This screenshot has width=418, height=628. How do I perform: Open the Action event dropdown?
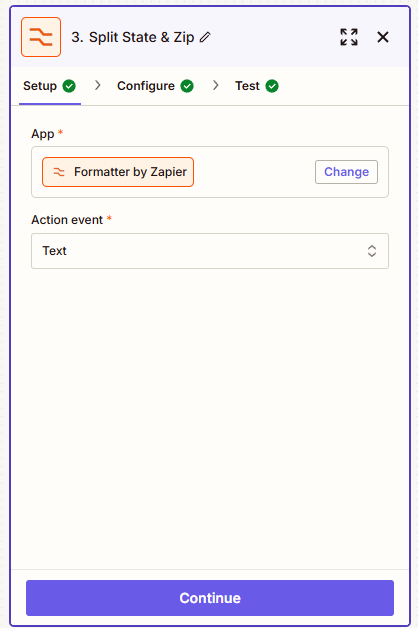pyautogui.click(x=210, y=251)
